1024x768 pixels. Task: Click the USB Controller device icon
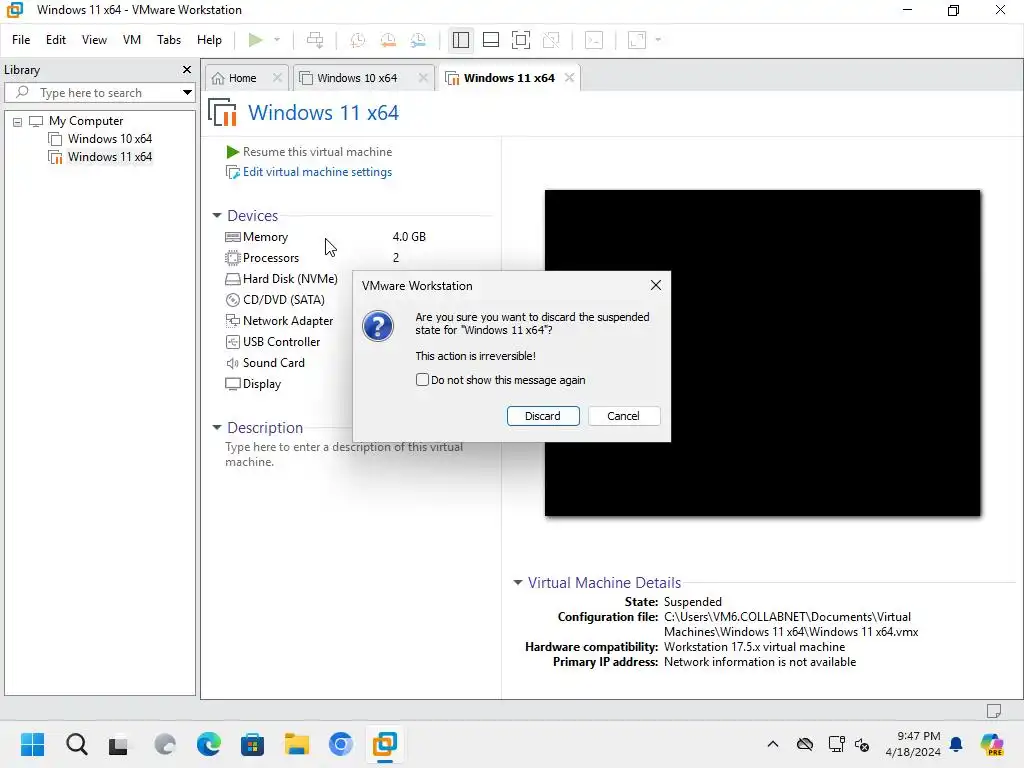(x=232, y=342)
